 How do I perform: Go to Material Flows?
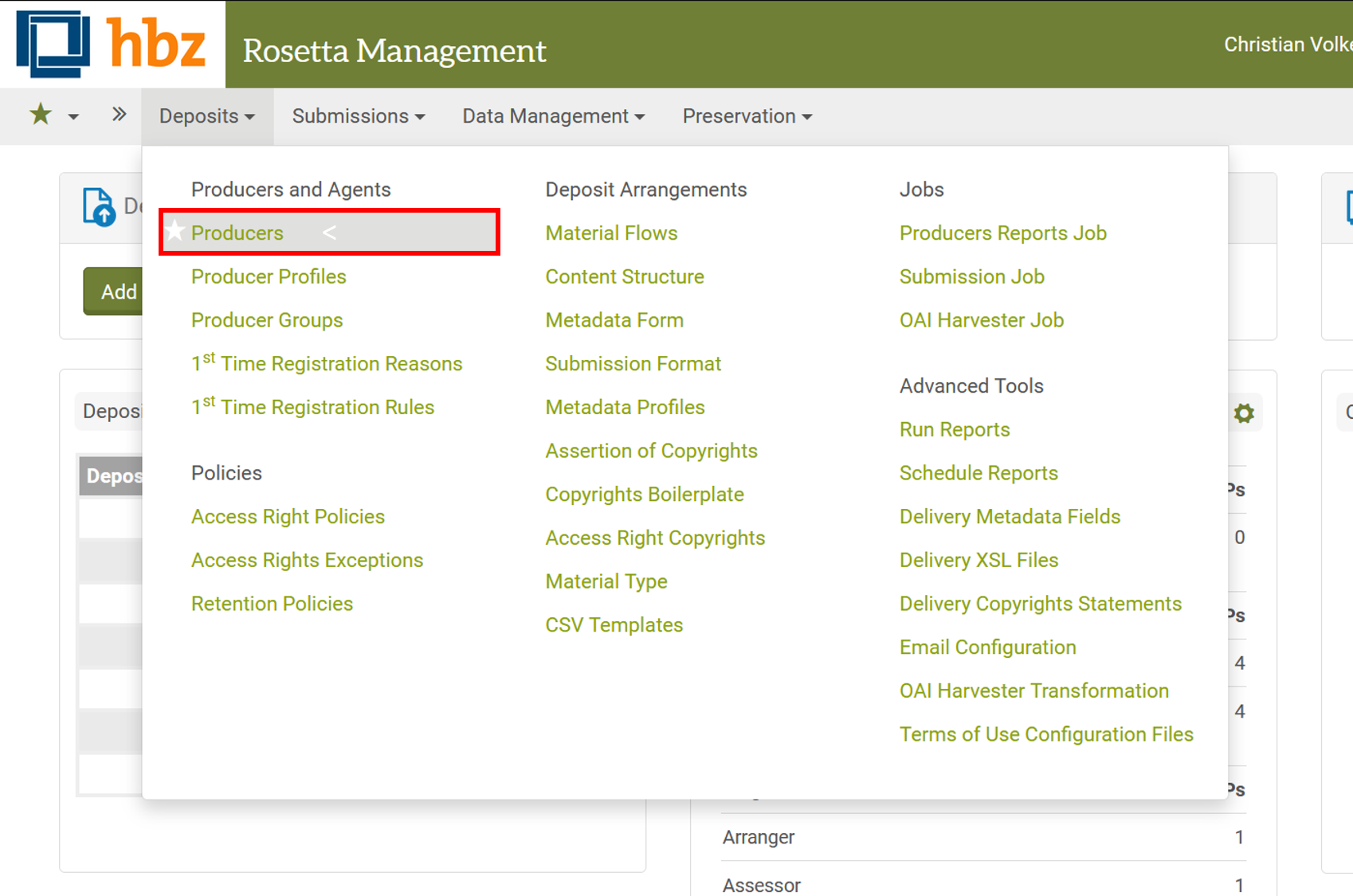click(611, 233)
